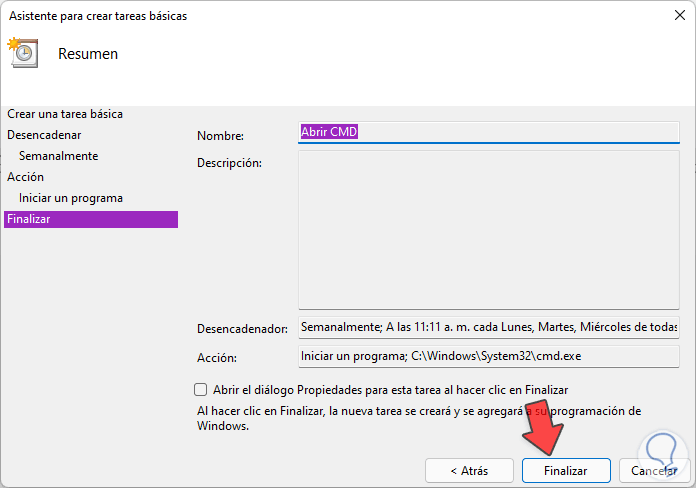The image size is (696, 488).
Task: Click the task wizard clock icon
Action: click(x=21, y=52)
